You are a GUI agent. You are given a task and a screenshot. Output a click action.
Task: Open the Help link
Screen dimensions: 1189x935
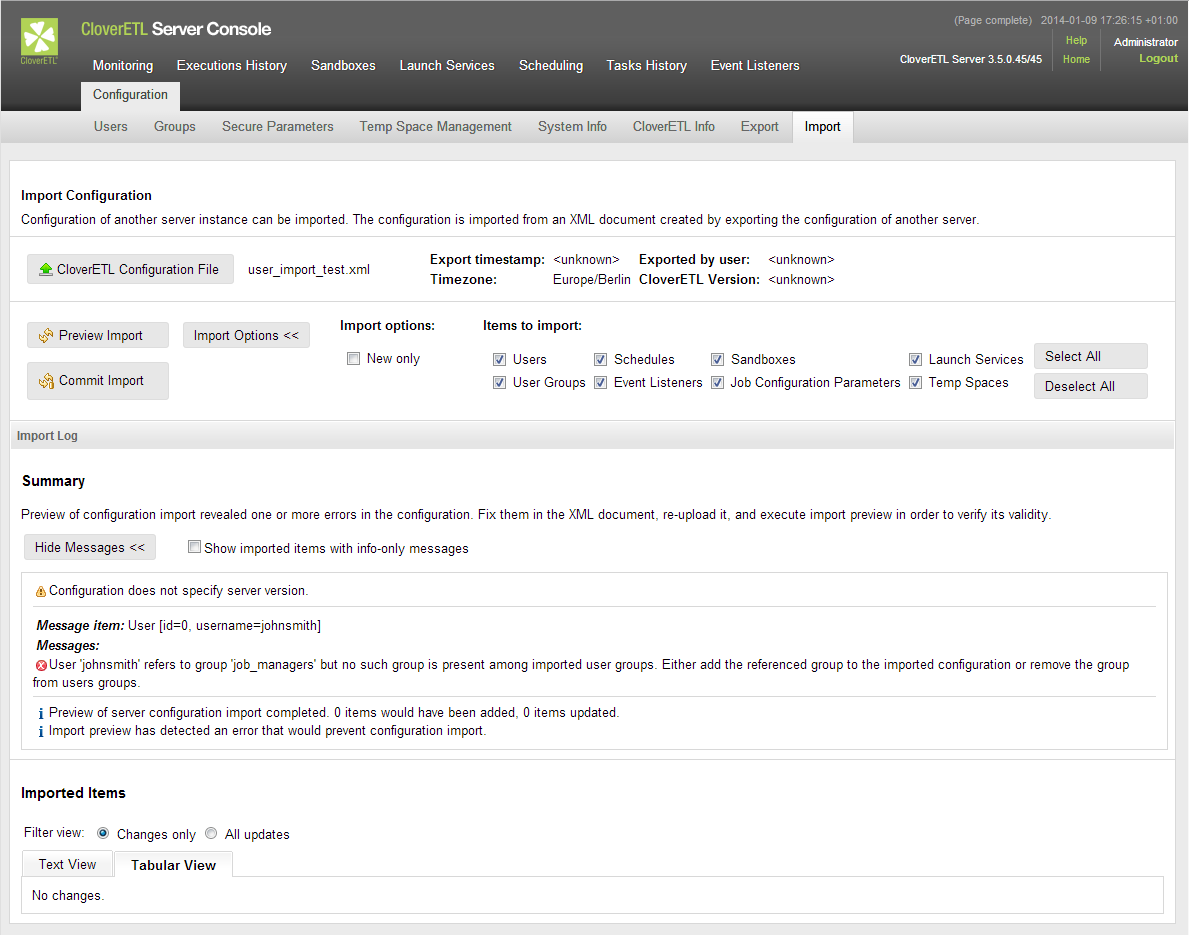(x=1076, y=40)
